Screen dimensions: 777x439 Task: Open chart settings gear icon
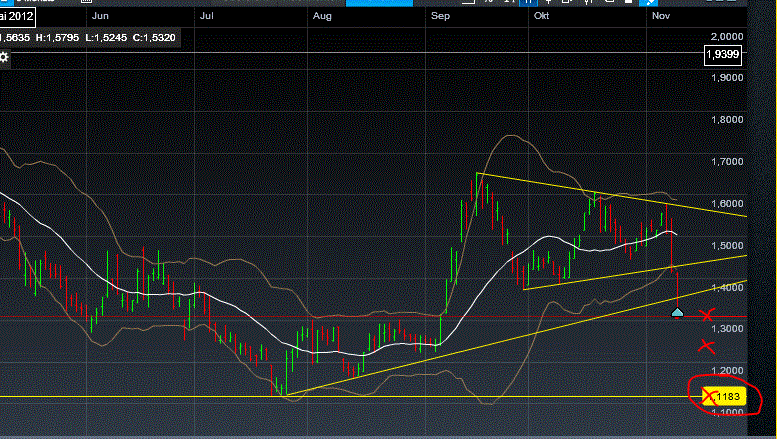click(x=4, y=57)
